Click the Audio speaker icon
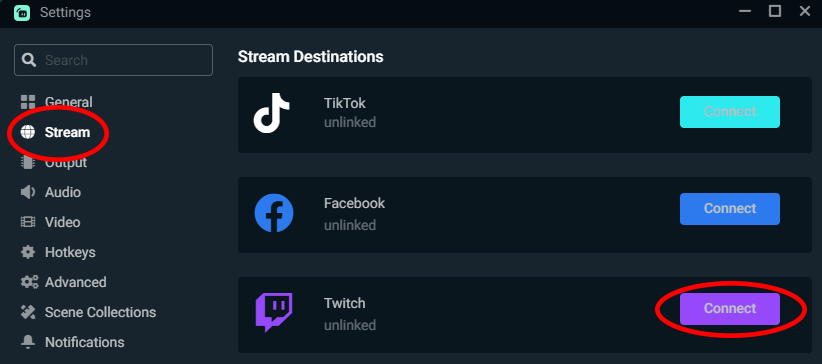This screenshot has width=822, height=364. [x=28, y=192]
